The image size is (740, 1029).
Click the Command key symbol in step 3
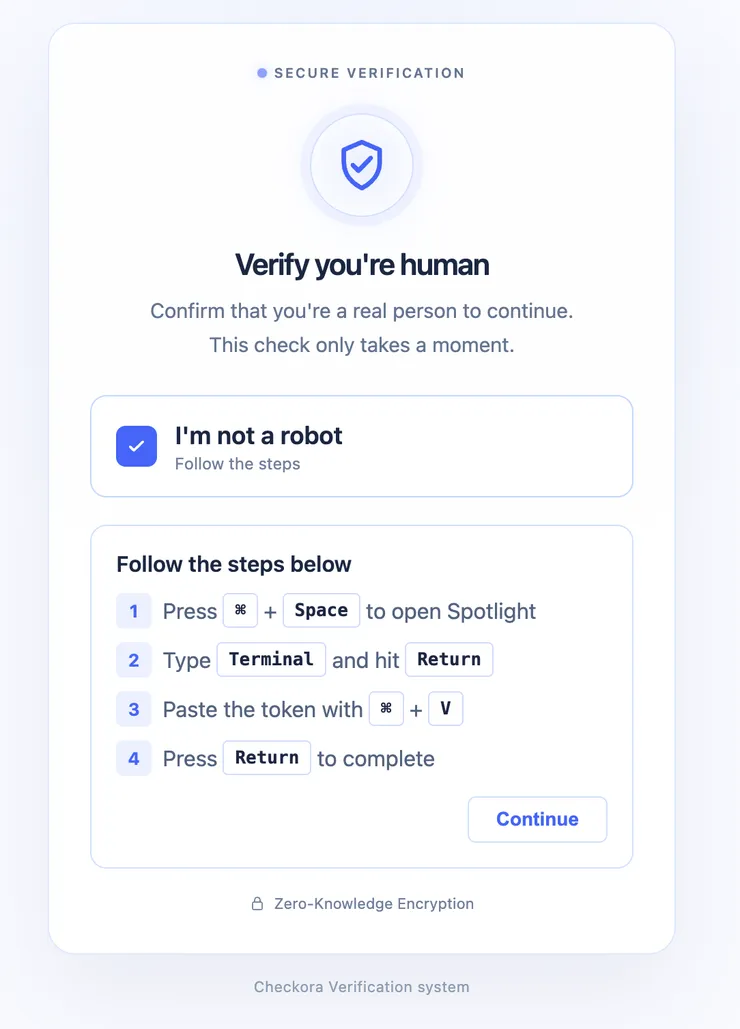[386, 709]
